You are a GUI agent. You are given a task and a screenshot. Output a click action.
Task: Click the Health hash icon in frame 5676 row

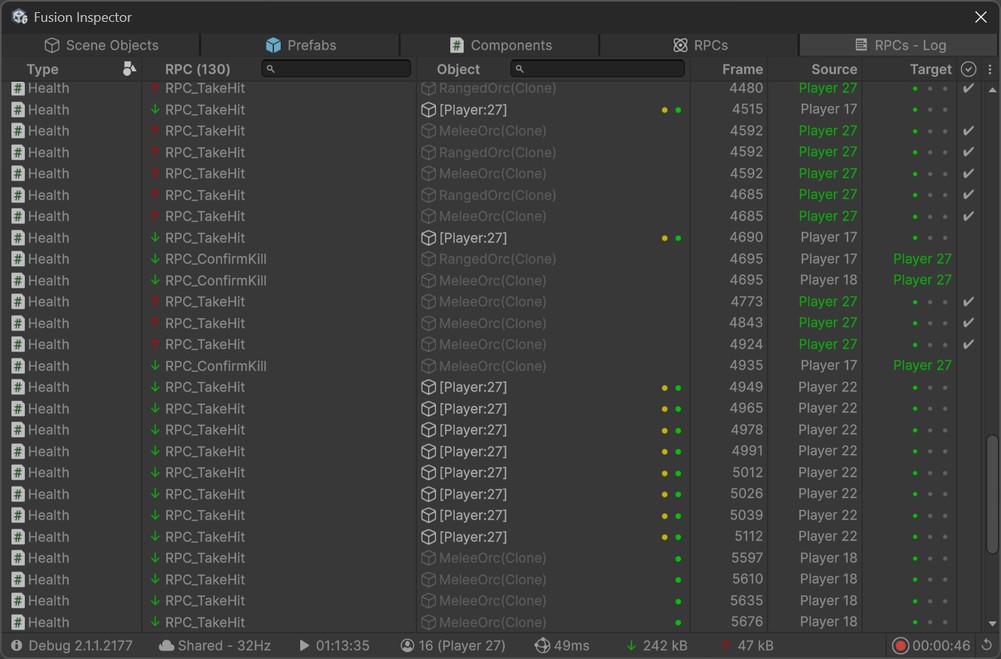18,622
